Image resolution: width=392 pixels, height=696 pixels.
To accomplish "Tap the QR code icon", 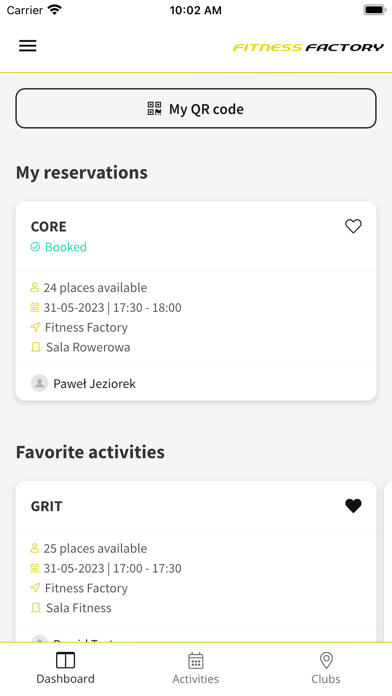I will [x=154, y=109].
